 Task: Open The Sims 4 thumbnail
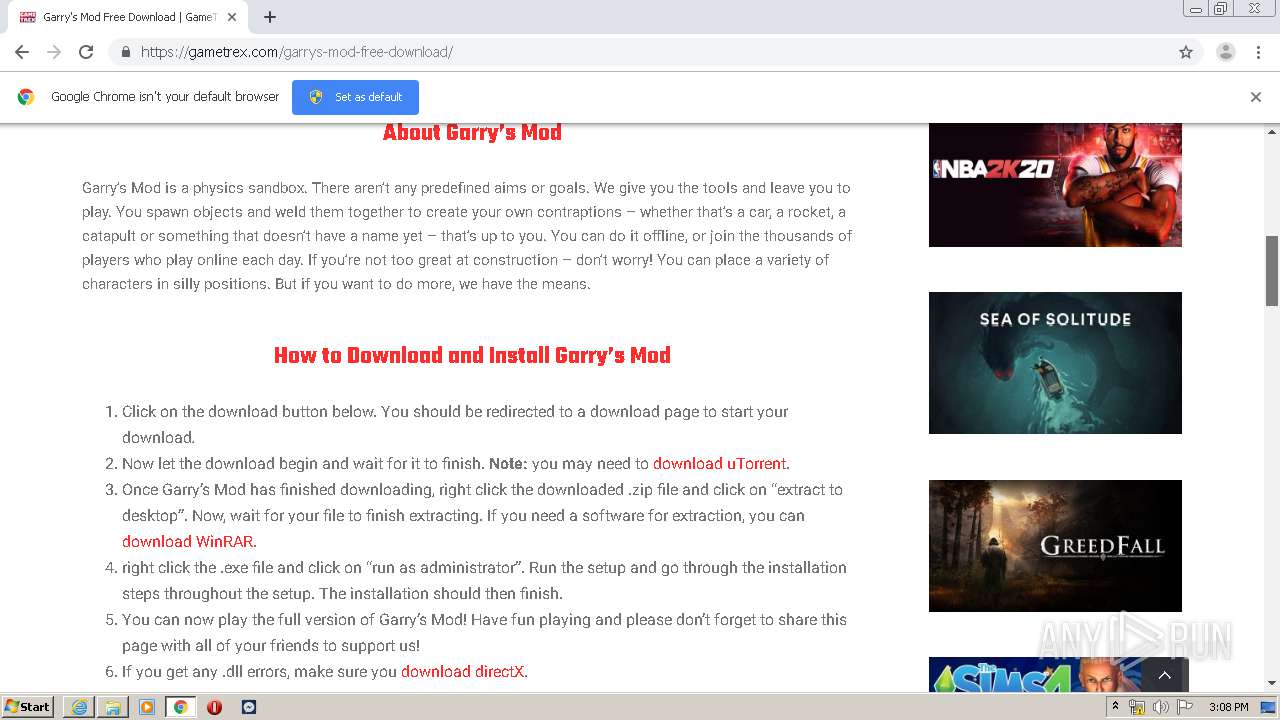pyautogui.click(x=1035, y=675)
